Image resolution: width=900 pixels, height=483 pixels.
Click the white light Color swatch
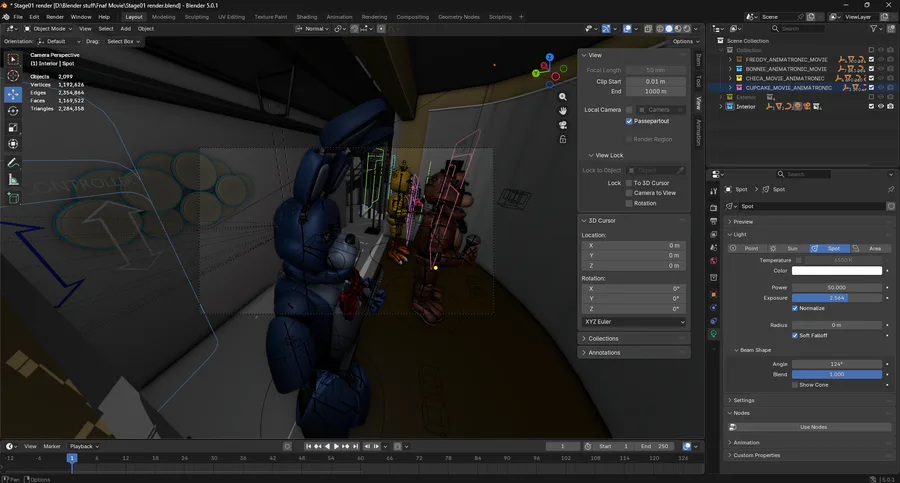[837, 271]
